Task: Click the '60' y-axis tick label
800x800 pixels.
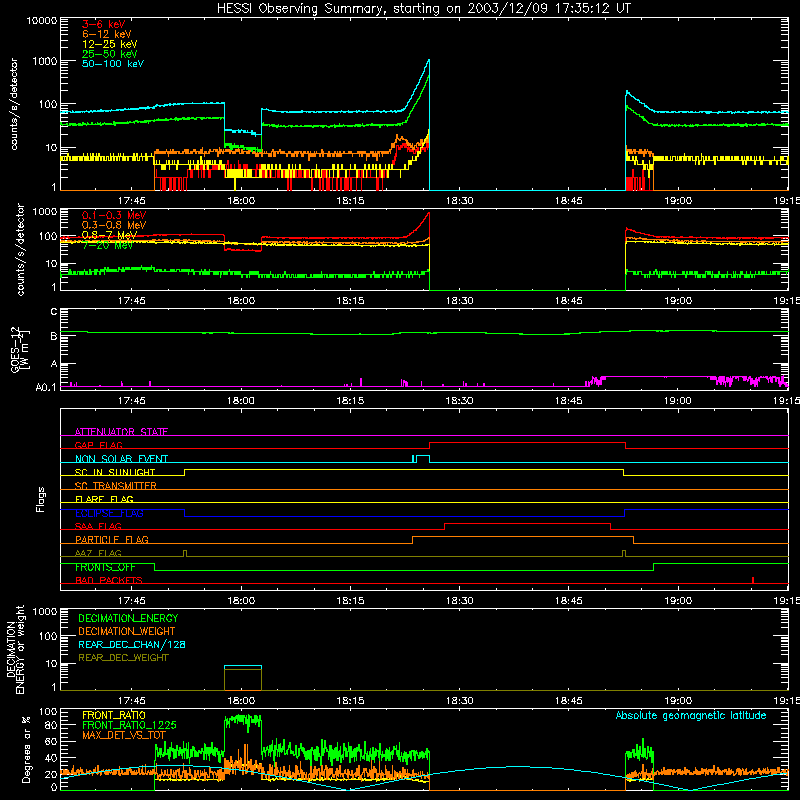Action: tap(51, 741)
